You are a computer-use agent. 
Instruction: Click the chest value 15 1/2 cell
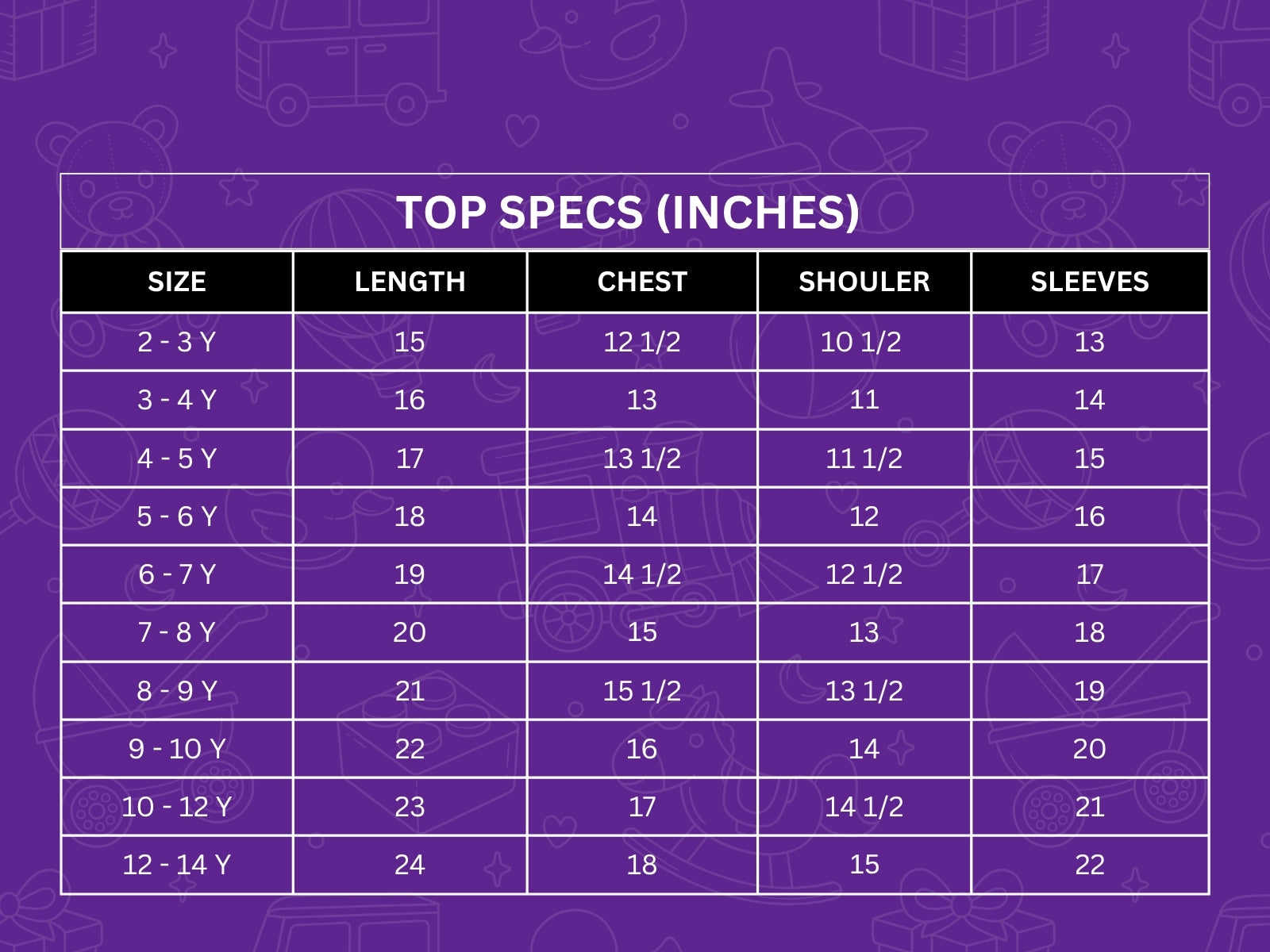click(x=642, y=691)
